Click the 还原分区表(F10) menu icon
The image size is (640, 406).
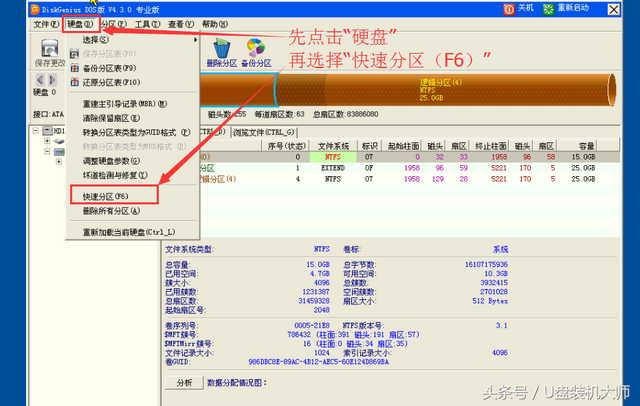tap(74, 82)
